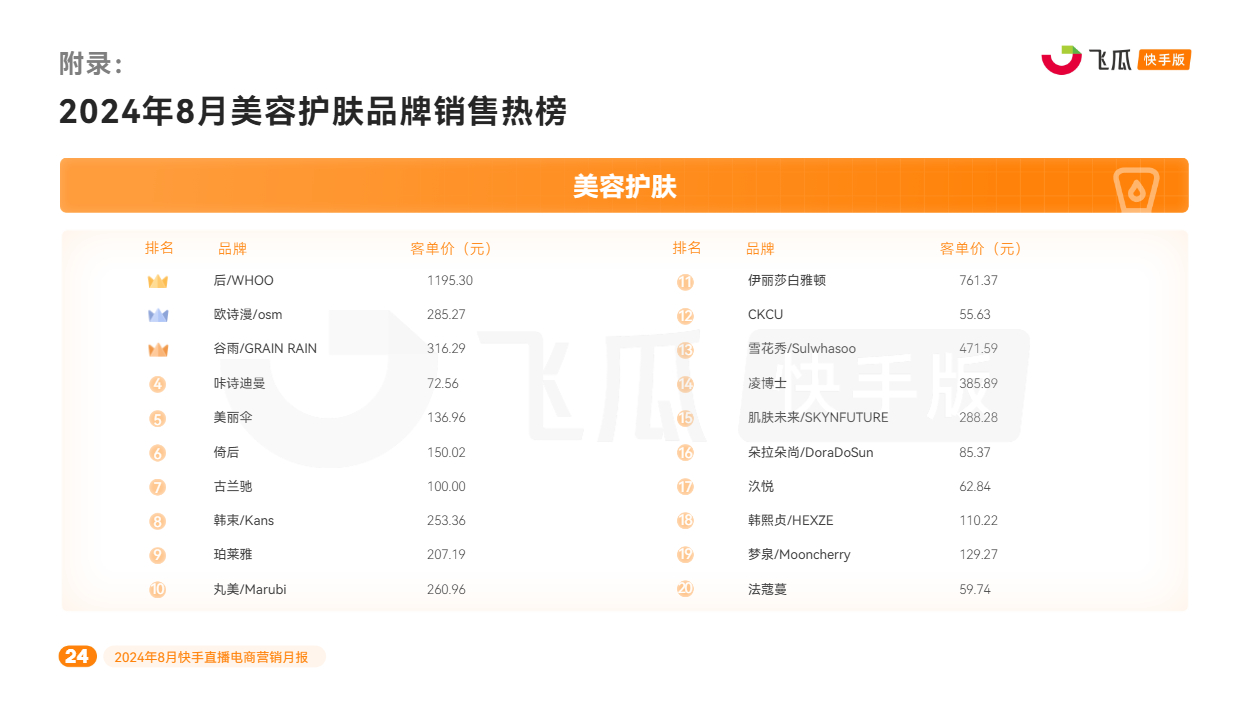Click rank 16 badge beside 朵拉朵尚/DoraDoSun
The image size is (1250, 703).
[x=685, y=453]
